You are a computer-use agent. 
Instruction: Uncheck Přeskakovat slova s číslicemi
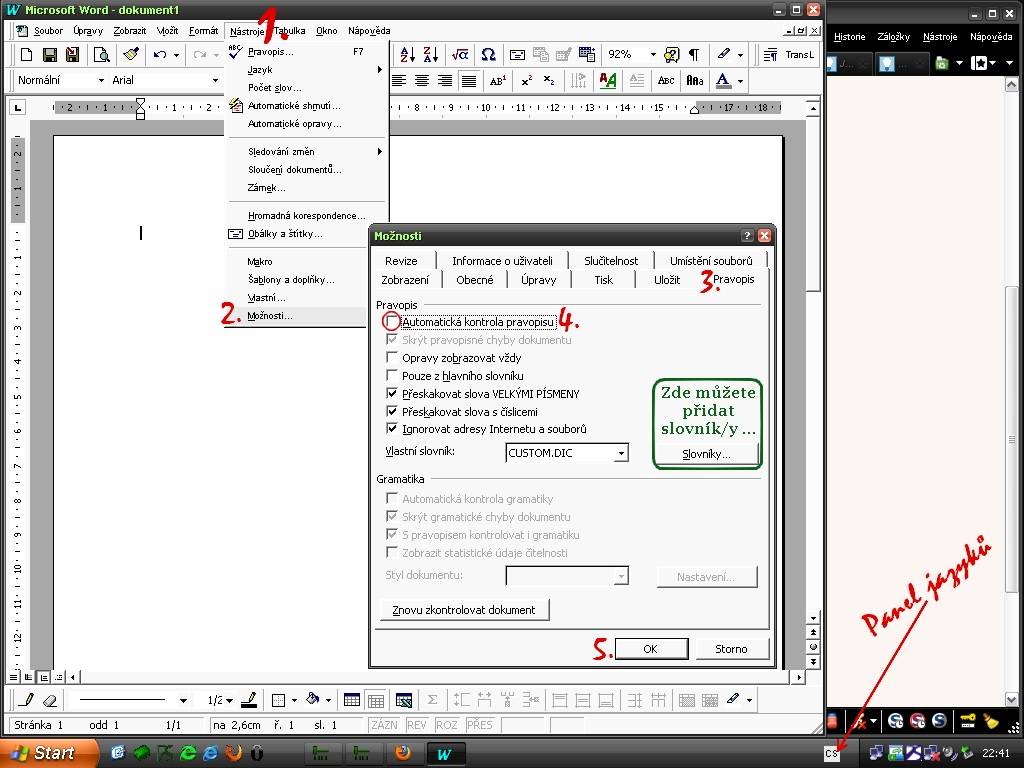[x=392, y=411]
